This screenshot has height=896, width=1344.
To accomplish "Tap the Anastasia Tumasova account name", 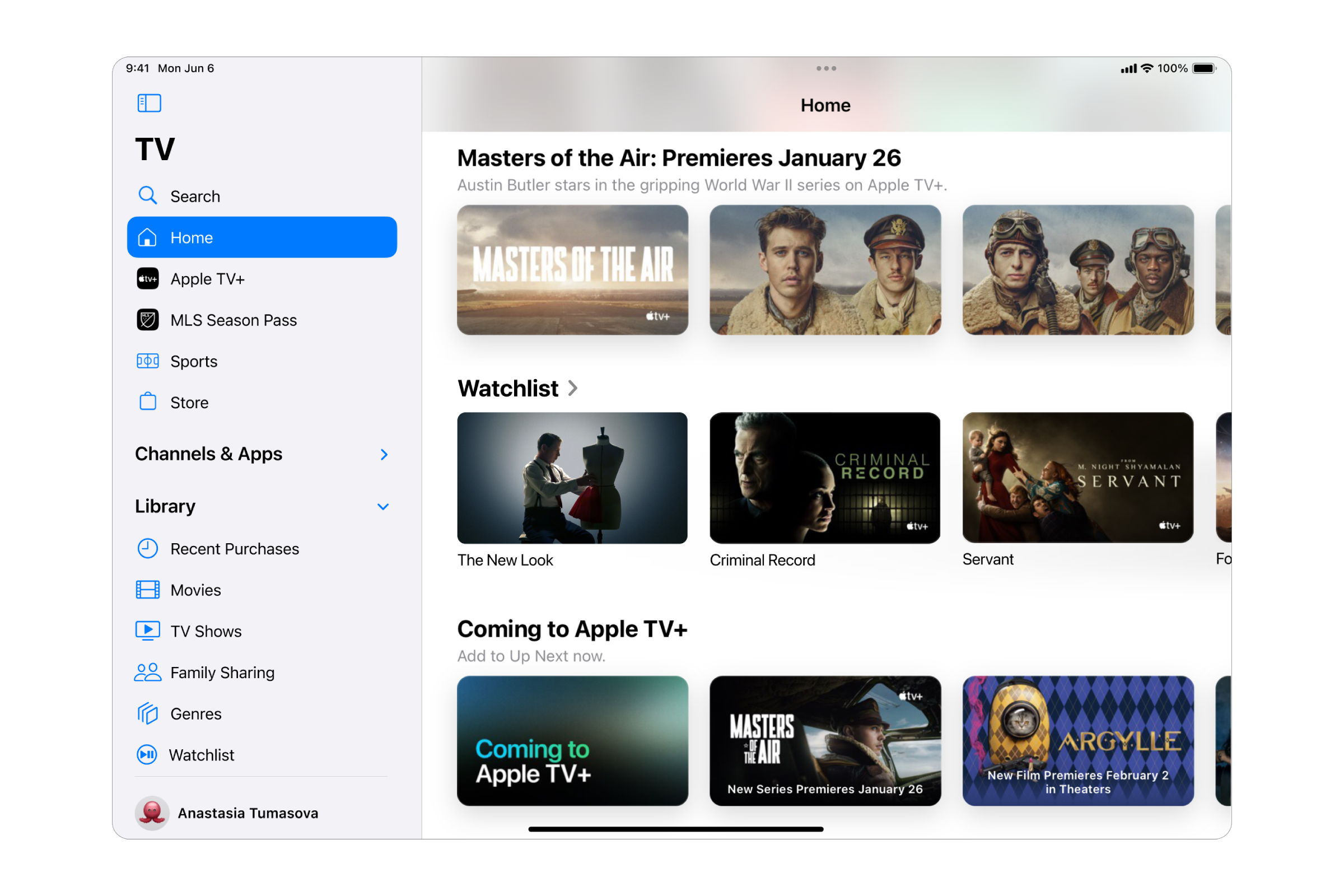I will click(248, 813).
